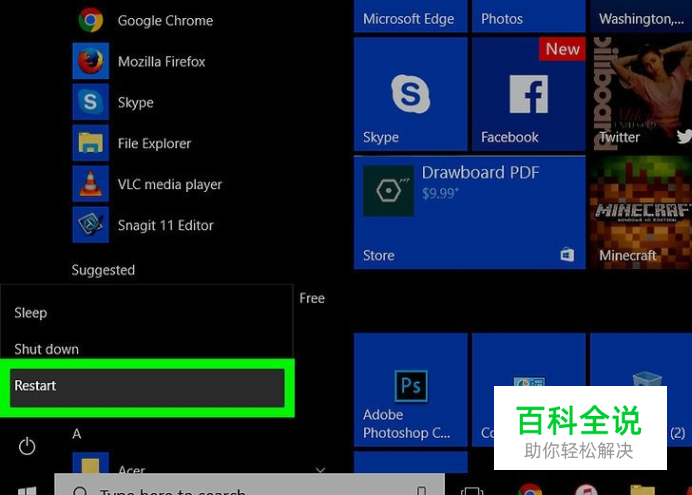The height and width of the screenshot is (495, 692).
Task: Click the microphone icon in search box
Action: 421,490
